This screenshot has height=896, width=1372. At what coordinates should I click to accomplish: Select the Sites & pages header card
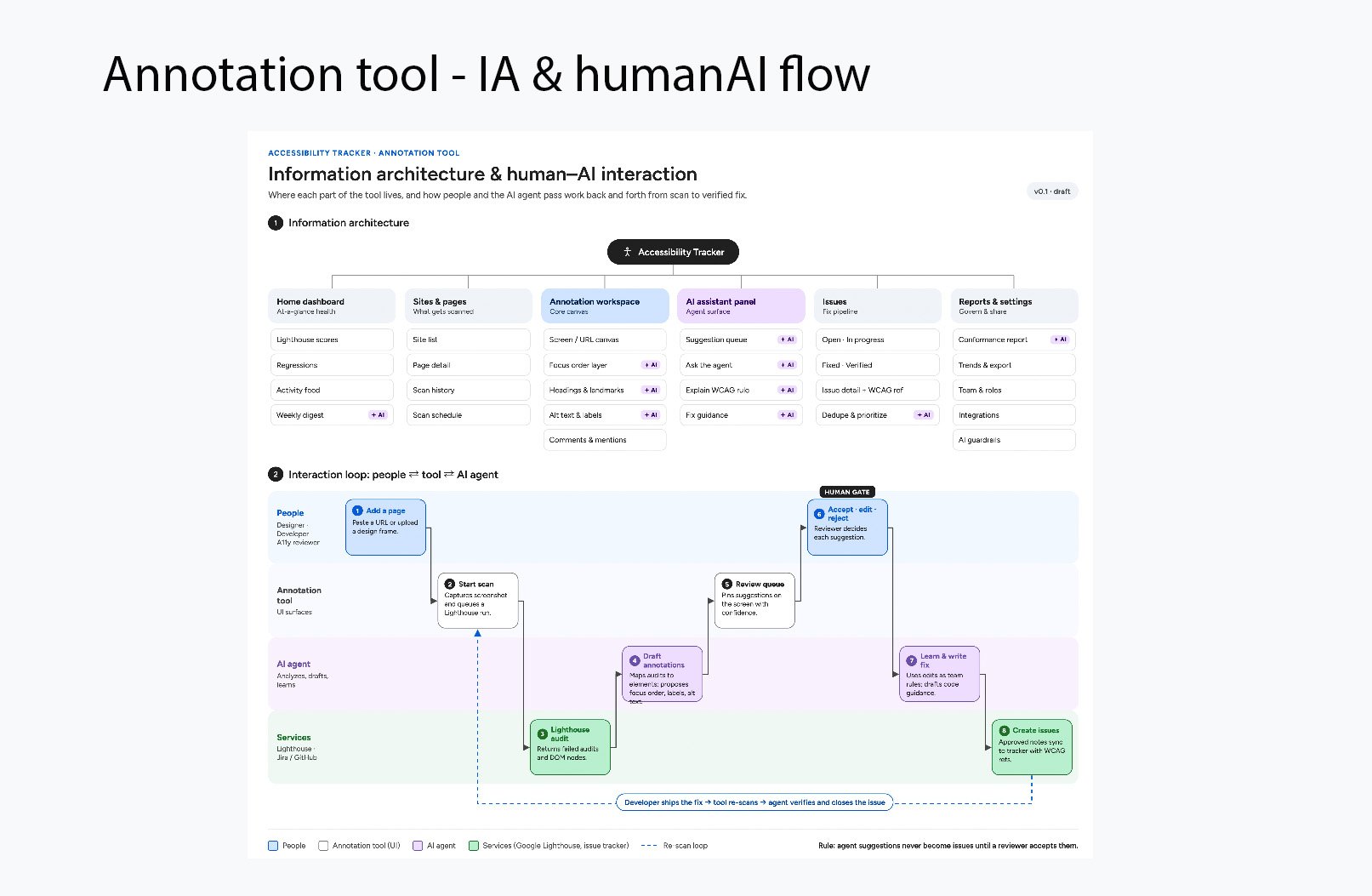coord(469,306)
